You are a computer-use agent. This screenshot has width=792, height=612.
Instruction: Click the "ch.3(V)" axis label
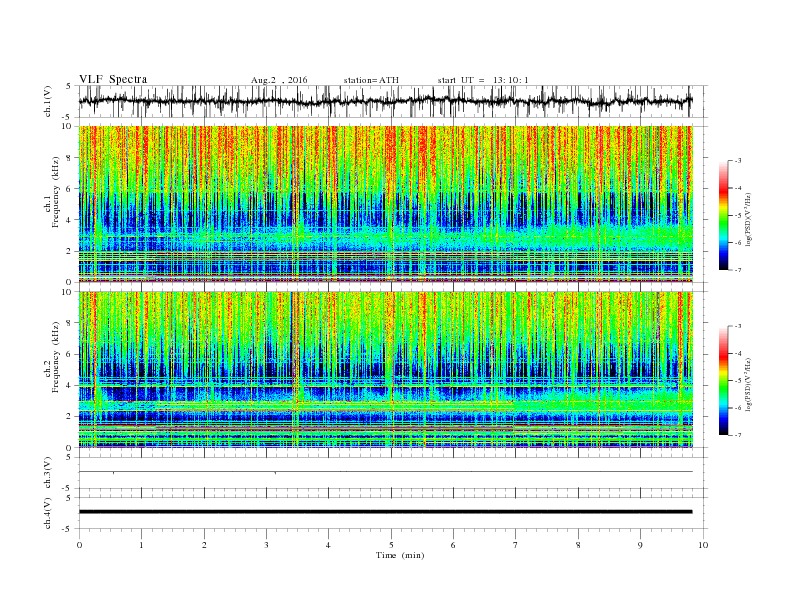pyautogui.click(x=48, y=473)
